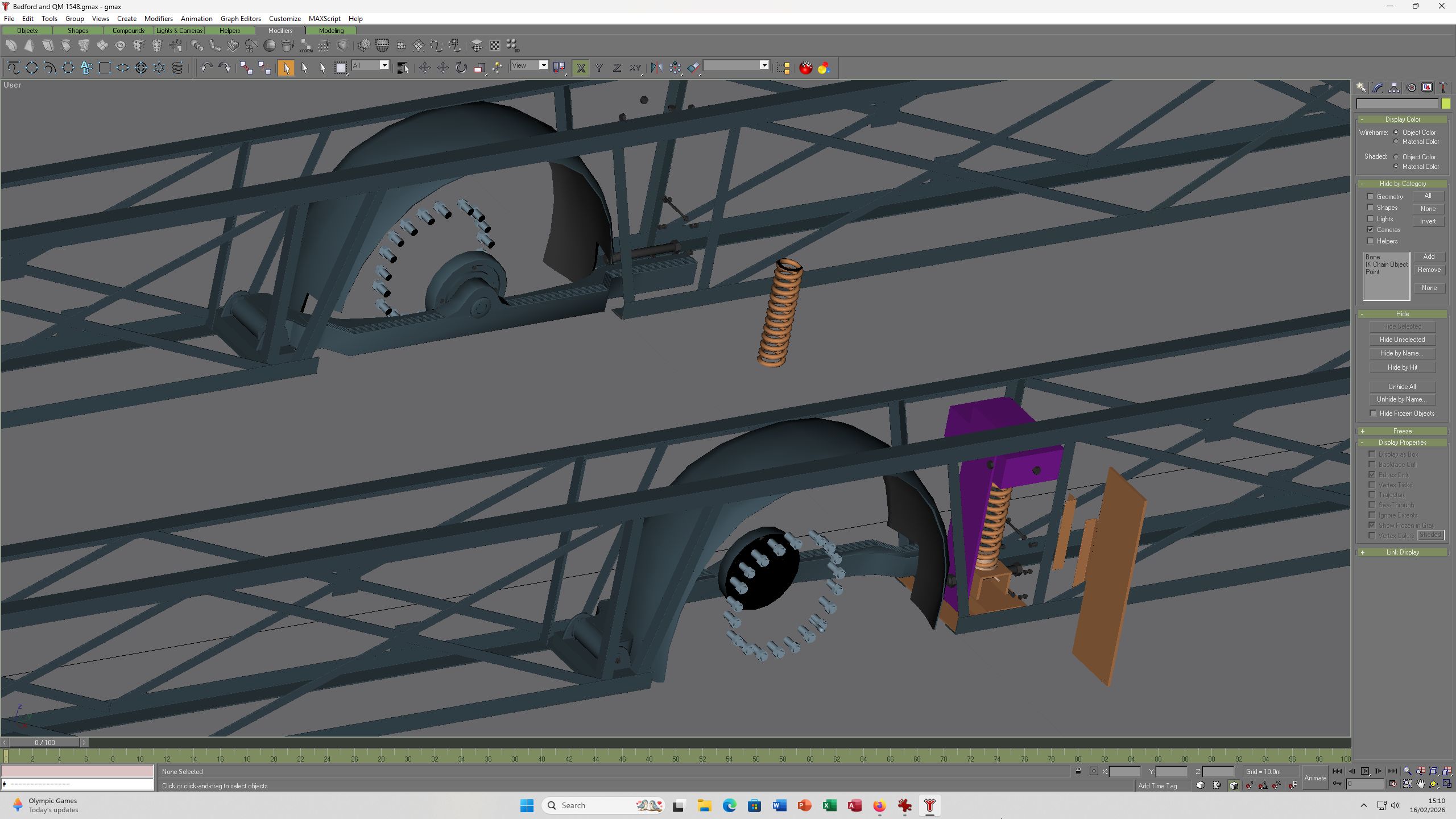
Task: Select the Undo arrow icon
Action: pyautogui.click(x=206, y=68)
